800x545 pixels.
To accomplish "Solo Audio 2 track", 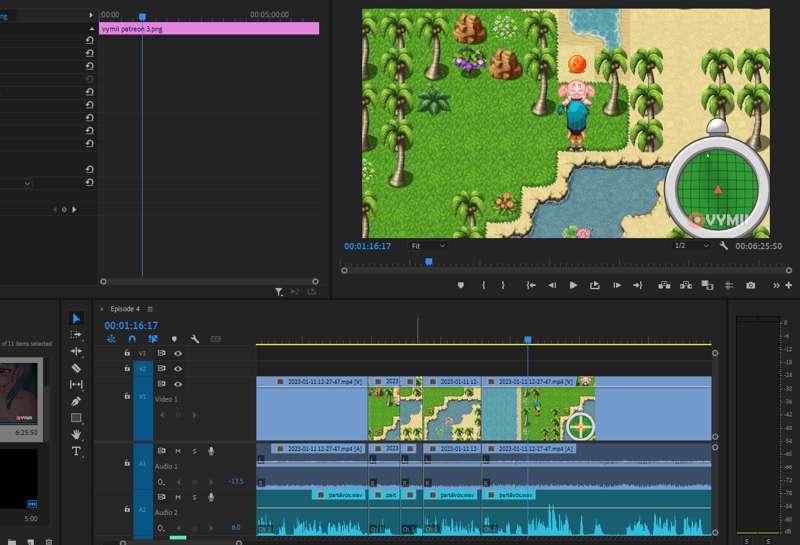I will [194, 497].
